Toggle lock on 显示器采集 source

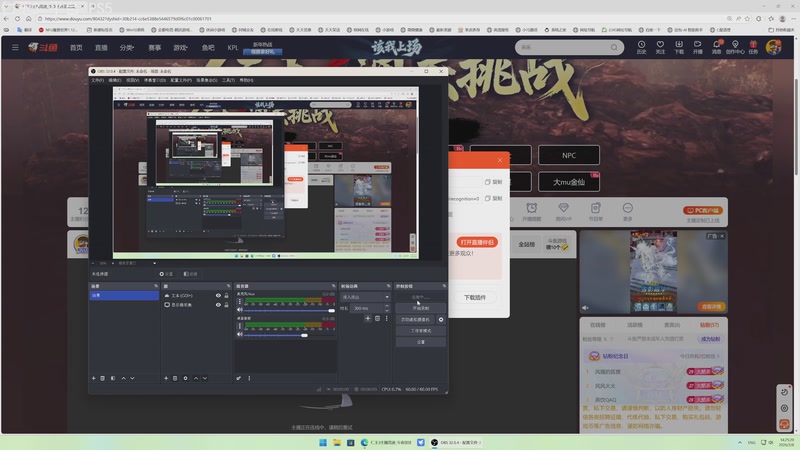[227, 305]
